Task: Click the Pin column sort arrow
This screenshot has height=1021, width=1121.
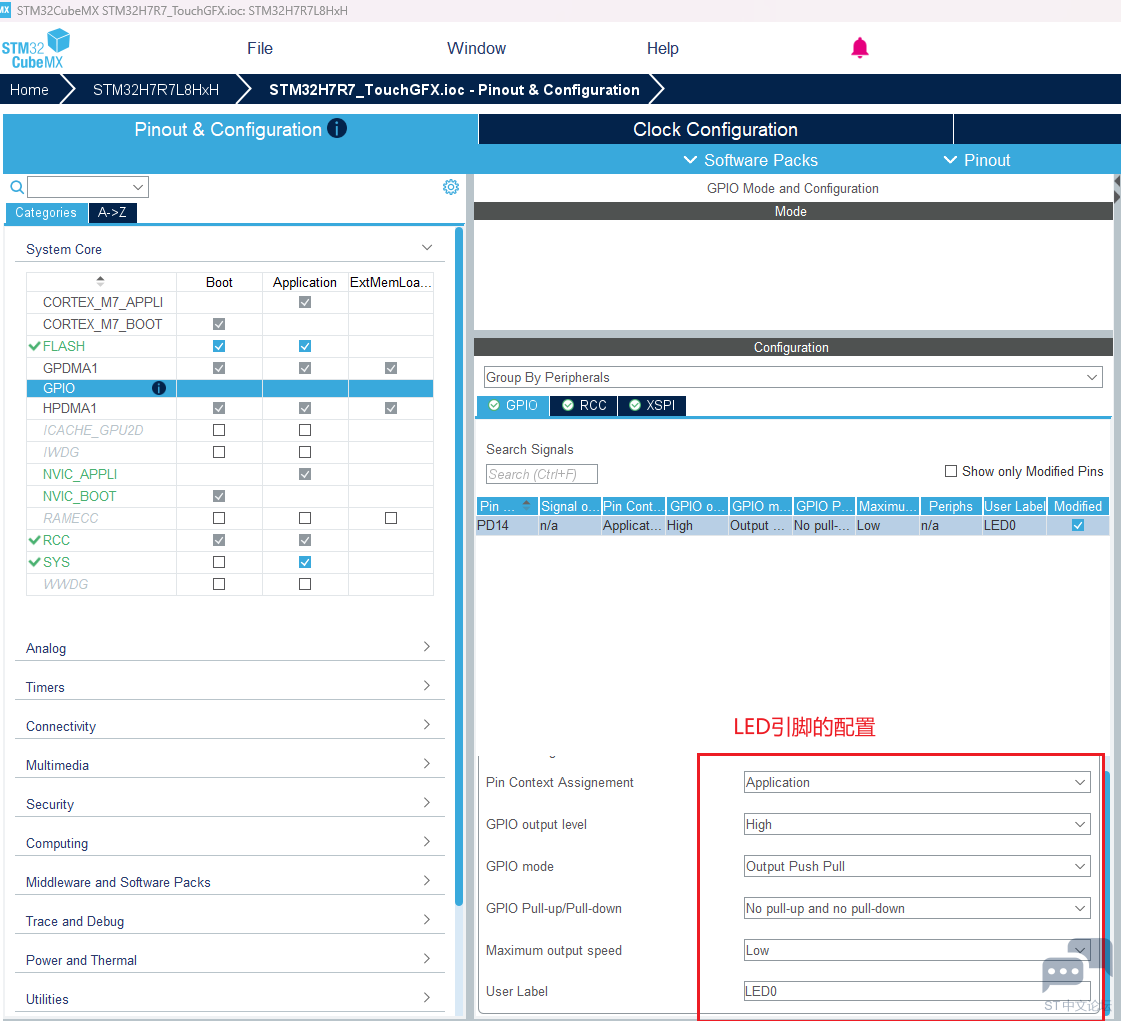Action: [x=526, y=505]
